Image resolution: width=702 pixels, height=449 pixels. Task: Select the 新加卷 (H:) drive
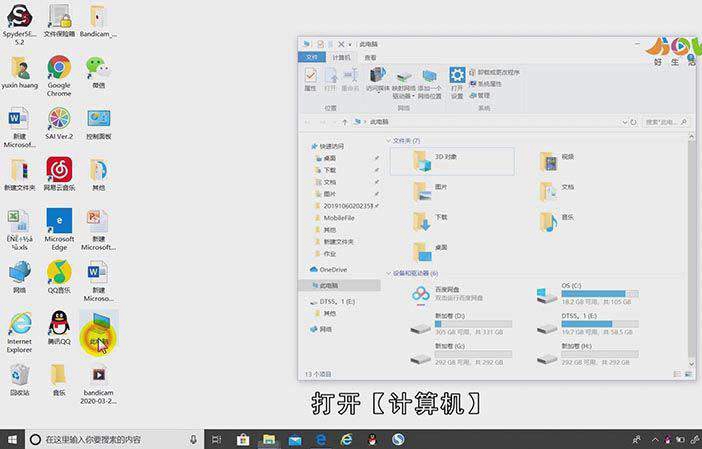pos(588,354)
